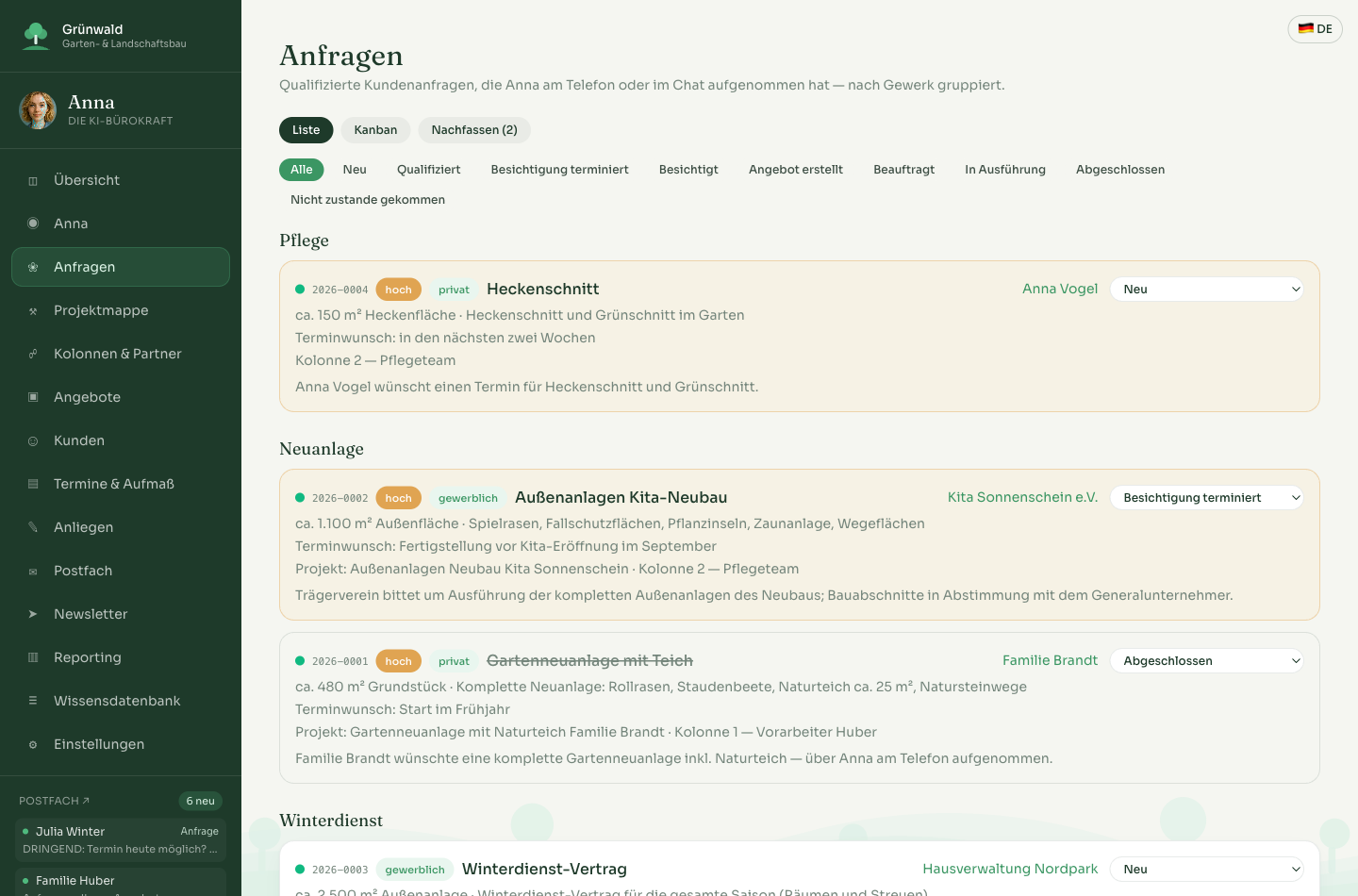Filter by Nicht zustande gekommen

pyautogui.click(x=368, y=200)
